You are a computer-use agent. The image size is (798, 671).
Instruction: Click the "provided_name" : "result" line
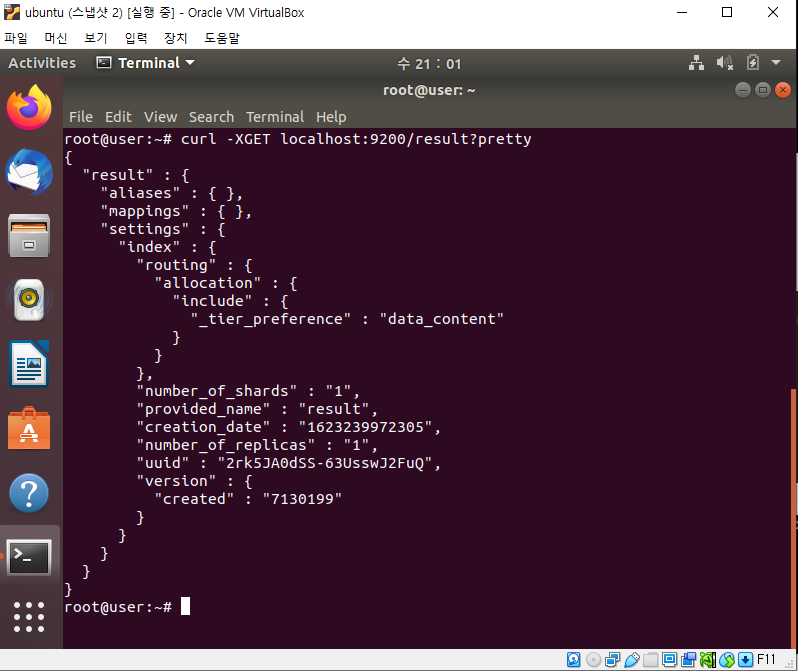(256, 409)
